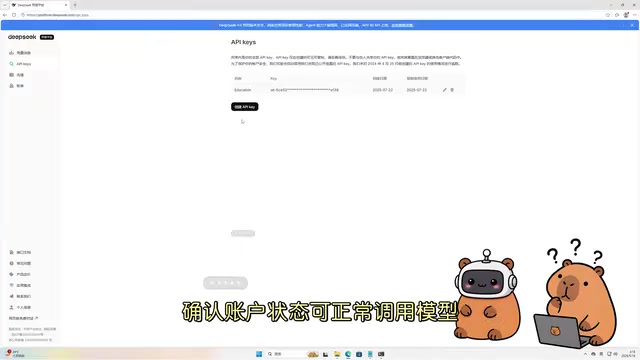Open a new browser tab
640x360 pixels.
(75, 5)
